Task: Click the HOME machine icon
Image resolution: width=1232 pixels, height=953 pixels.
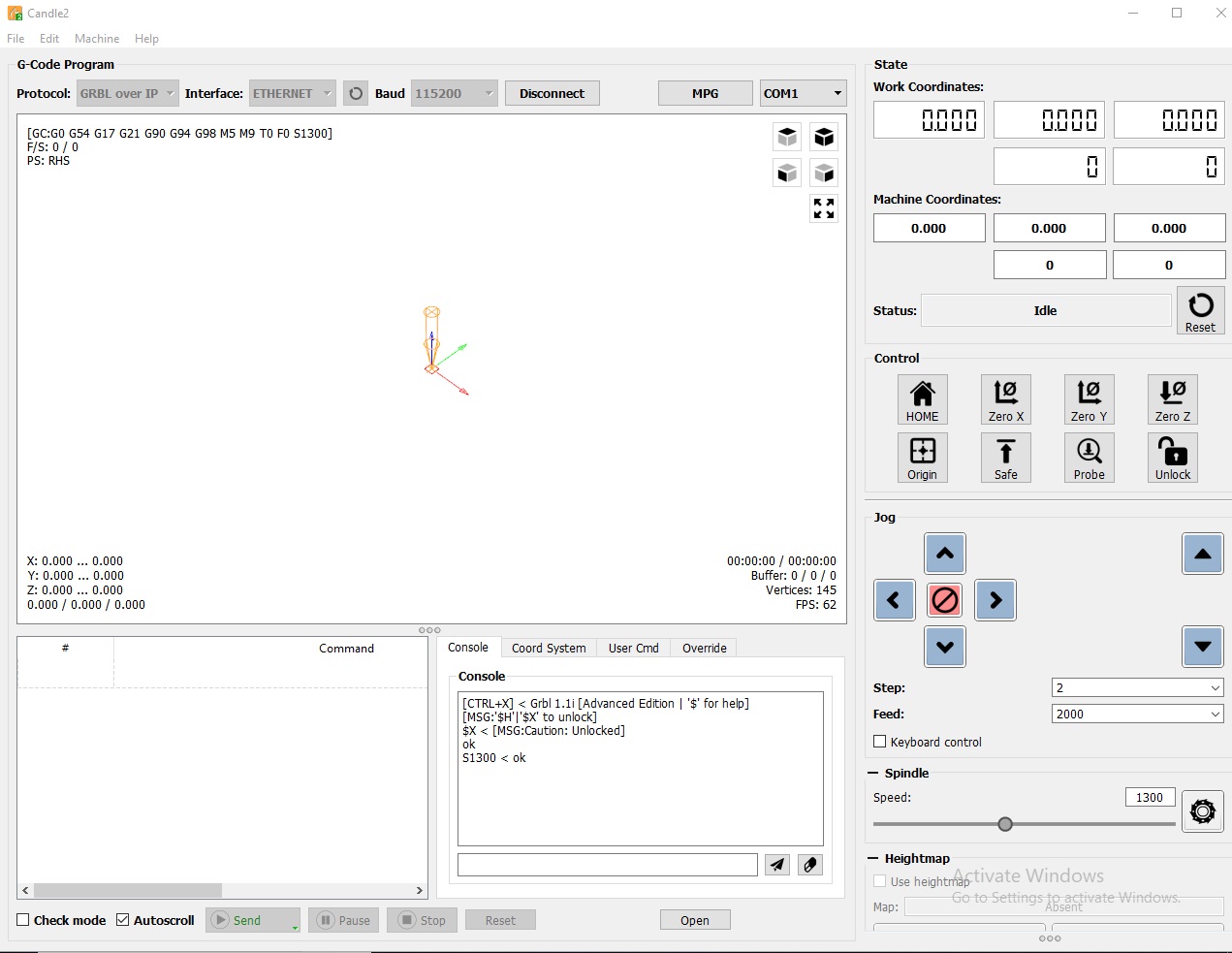Action: pyautogui.click(x=922, y=399)
